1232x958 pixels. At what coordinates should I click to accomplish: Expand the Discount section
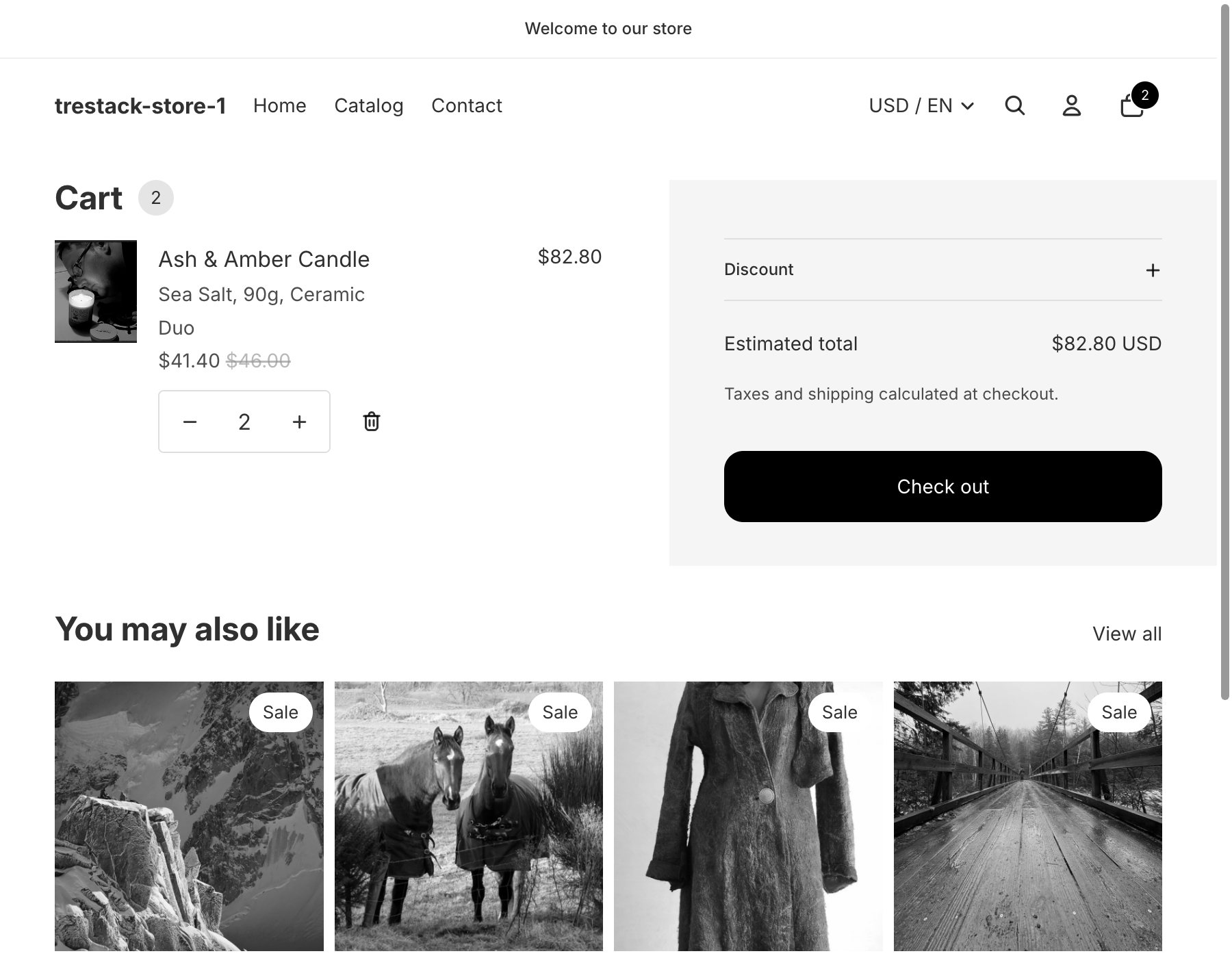pyautogui.click(x=942, y=270)
